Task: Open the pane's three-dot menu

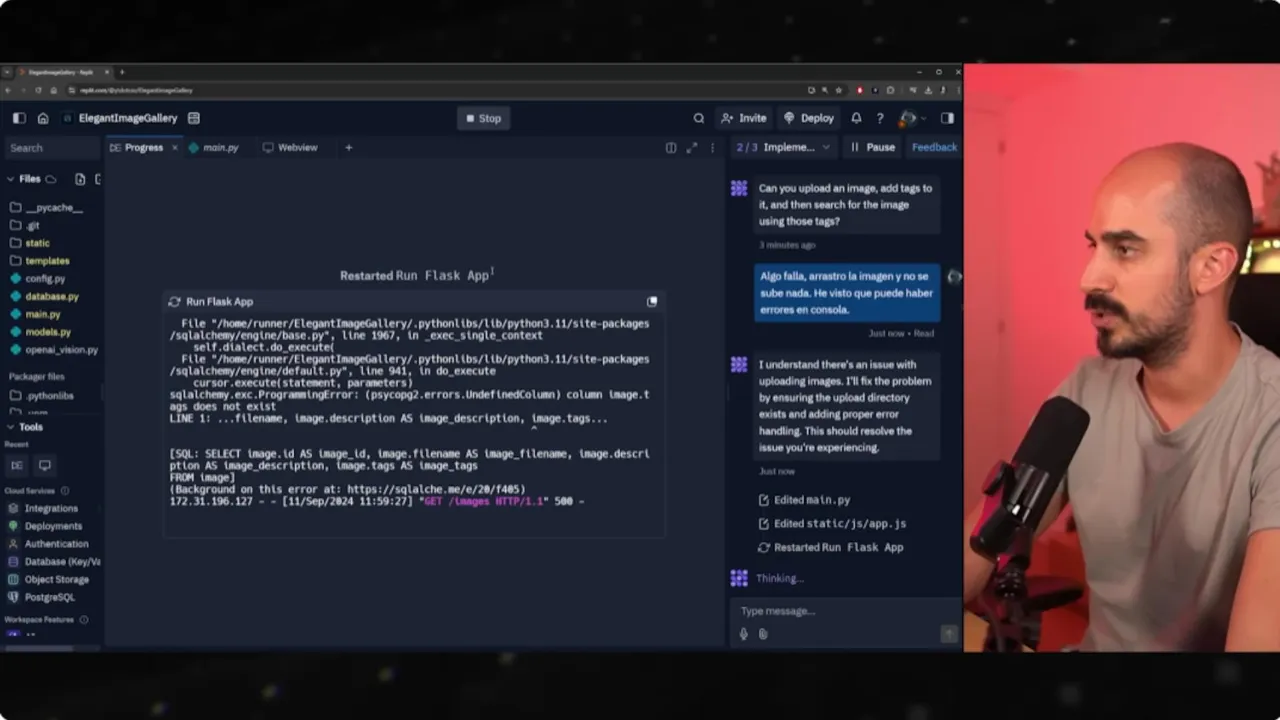Action: coord(712,148)
